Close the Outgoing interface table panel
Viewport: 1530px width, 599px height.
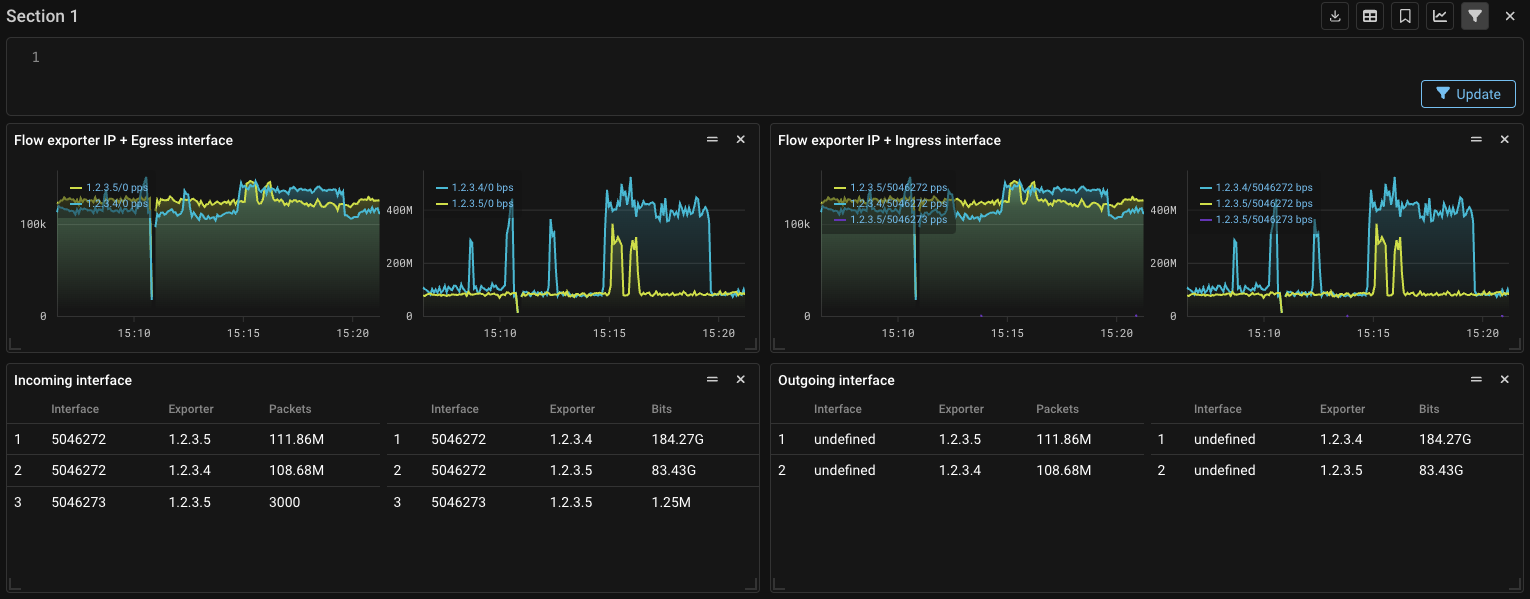pyautogui.click(x=1504, y=380)
